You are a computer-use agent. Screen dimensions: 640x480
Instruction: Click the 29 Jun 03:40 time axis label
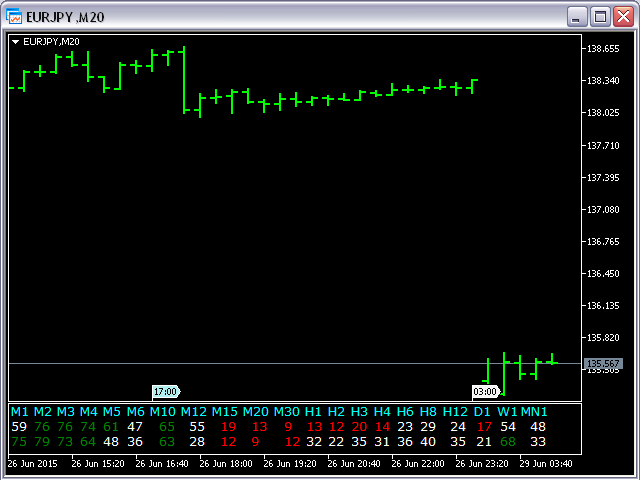click(x=546, y=464)
